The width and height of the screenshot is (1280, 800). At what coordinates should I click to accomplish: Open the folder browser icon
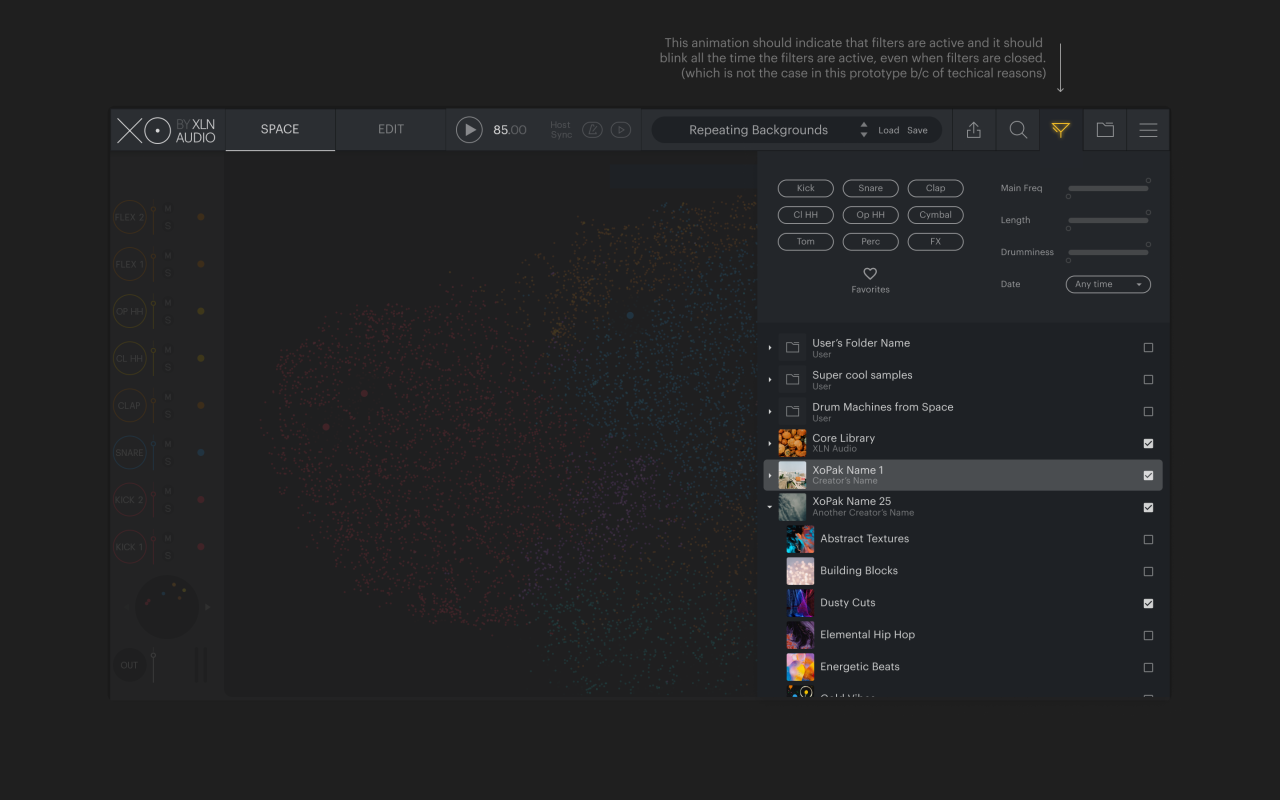coord(1105,130)
